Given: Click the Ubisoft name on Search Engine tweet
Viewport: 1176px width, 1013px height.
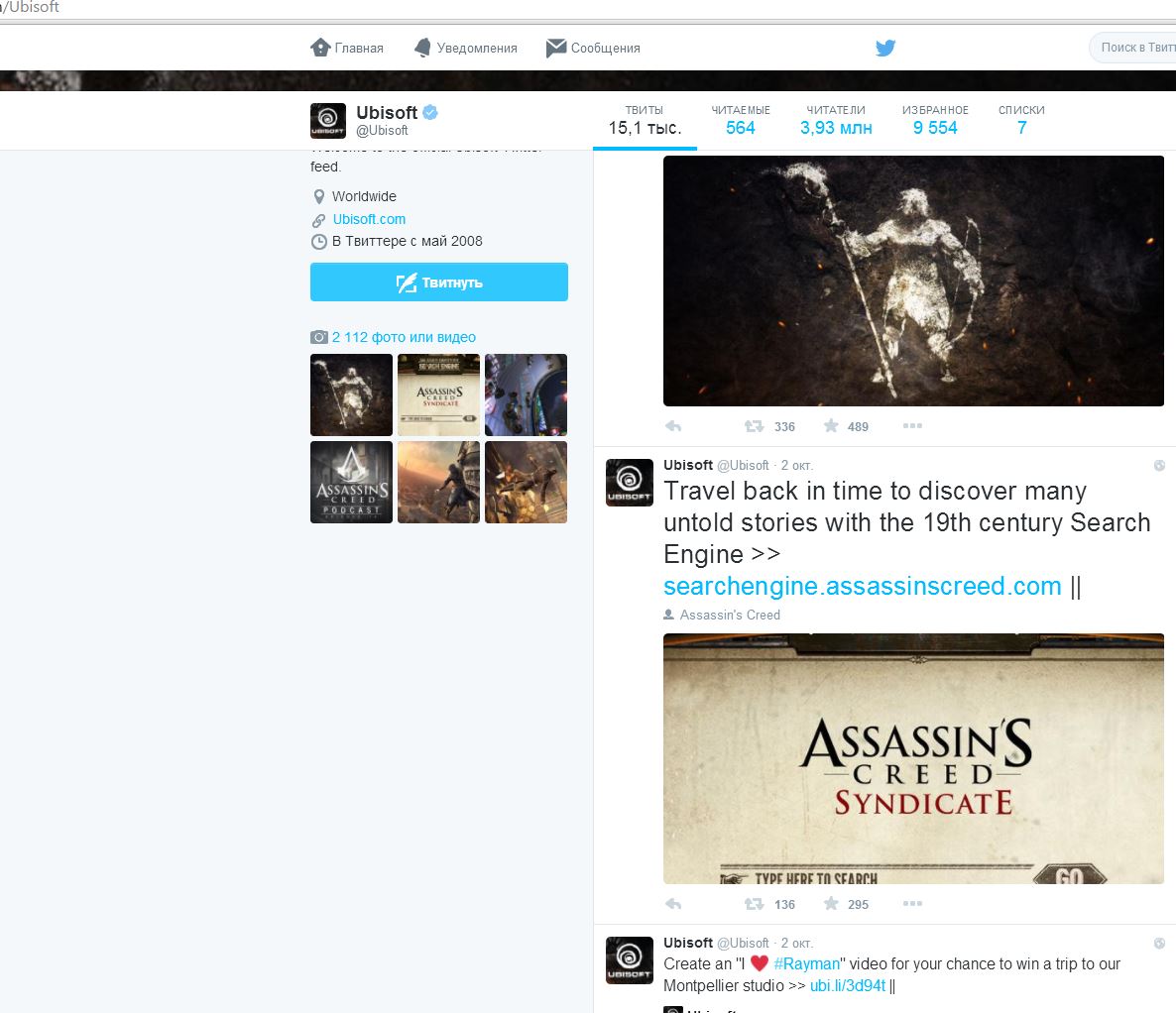Looking at the screenshot, I should (x=688, y=465).
